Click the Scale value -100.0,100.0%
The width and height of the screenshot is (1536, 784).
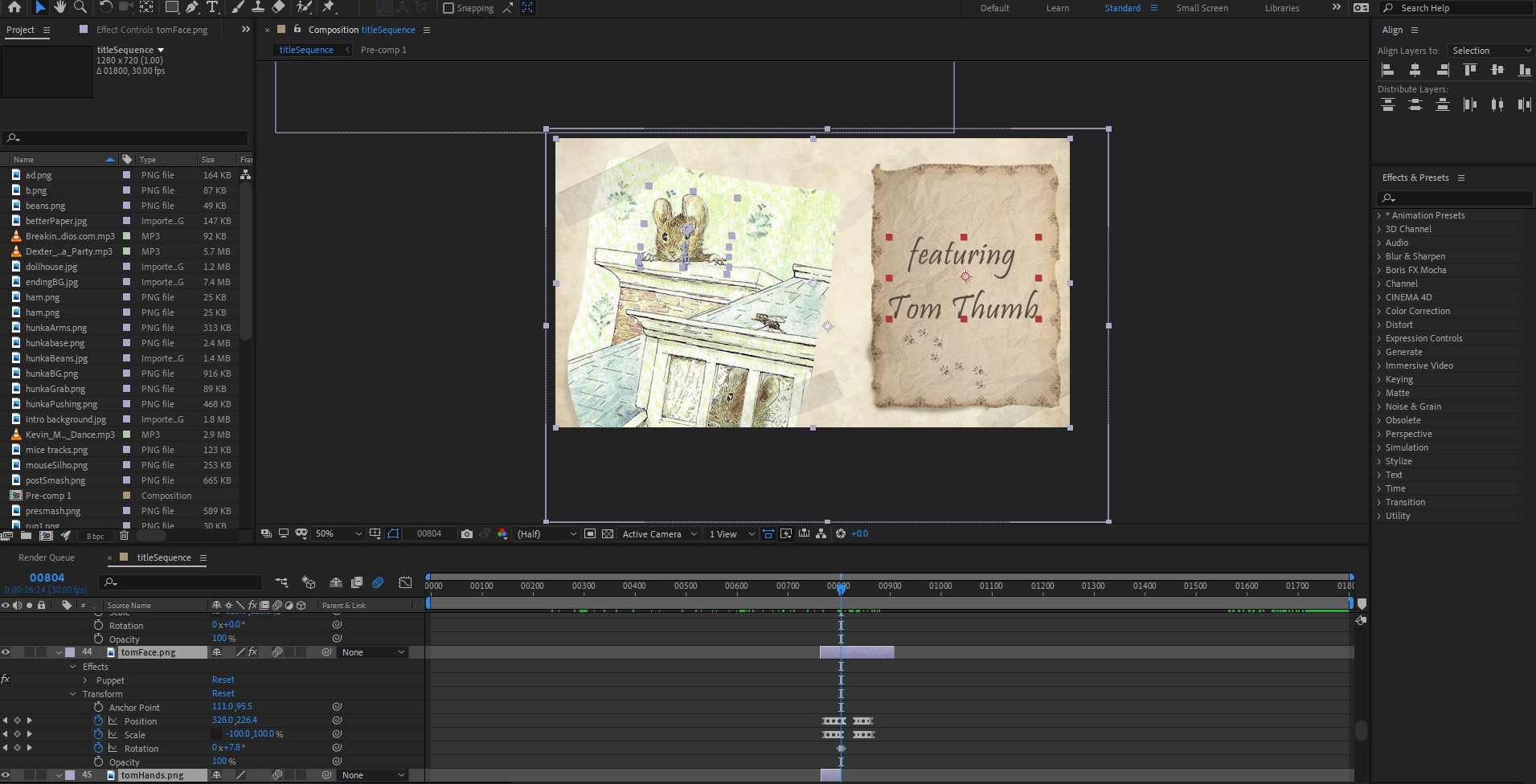tap(254, 733)
